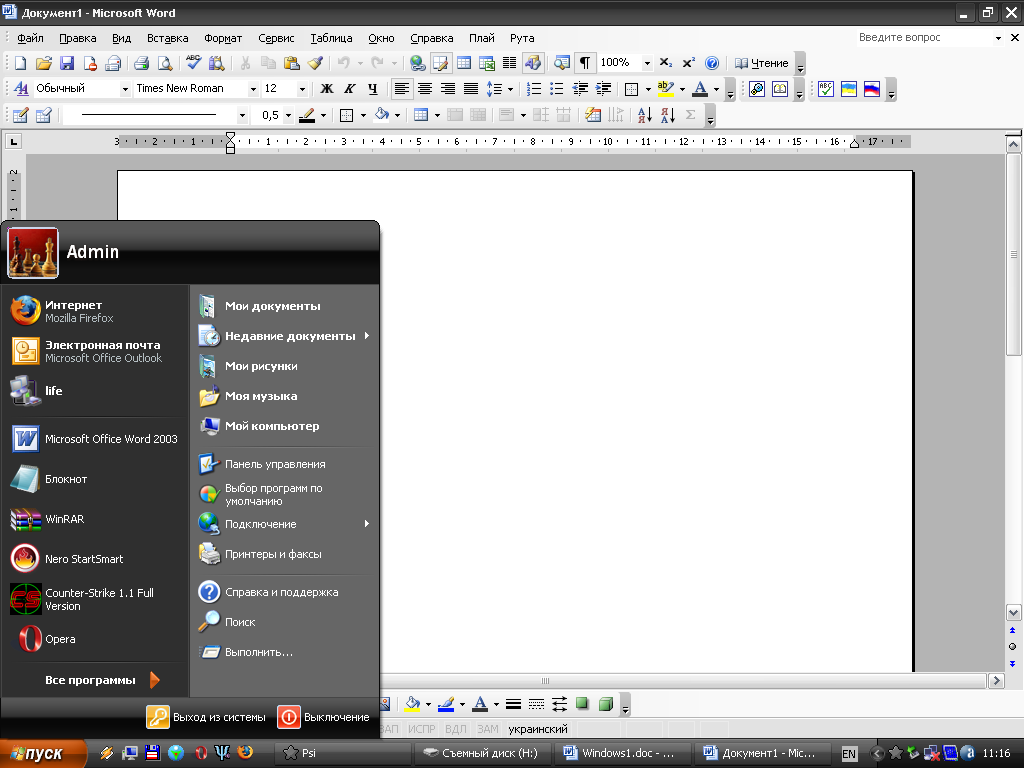
Task: Click border color pen in Tables toolbar
Action: click(x=307, y=116)
